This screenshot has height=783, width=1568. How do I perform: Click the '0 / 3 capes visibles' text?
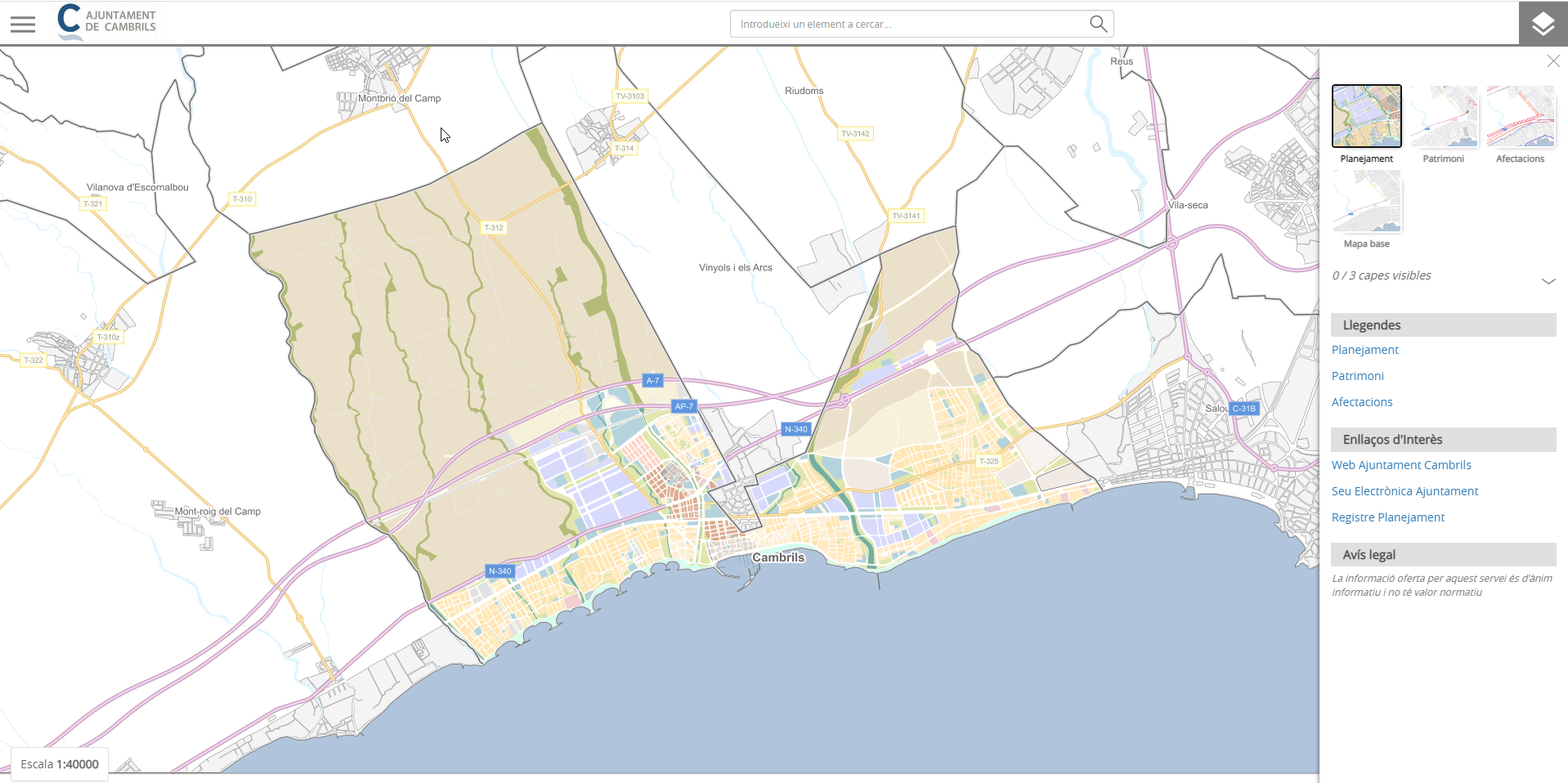pyautogui.click(x=1382, y=275)
